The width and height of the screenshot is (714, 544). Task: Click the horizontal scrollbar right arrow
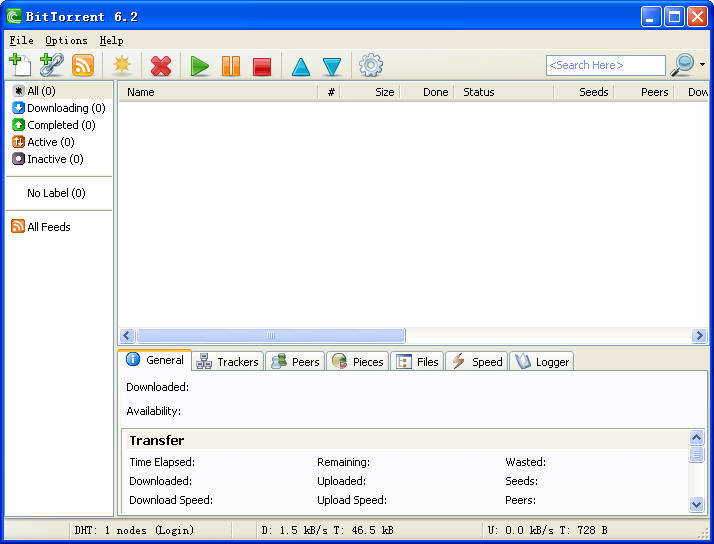pyautogui.click(x=700, y=336)
